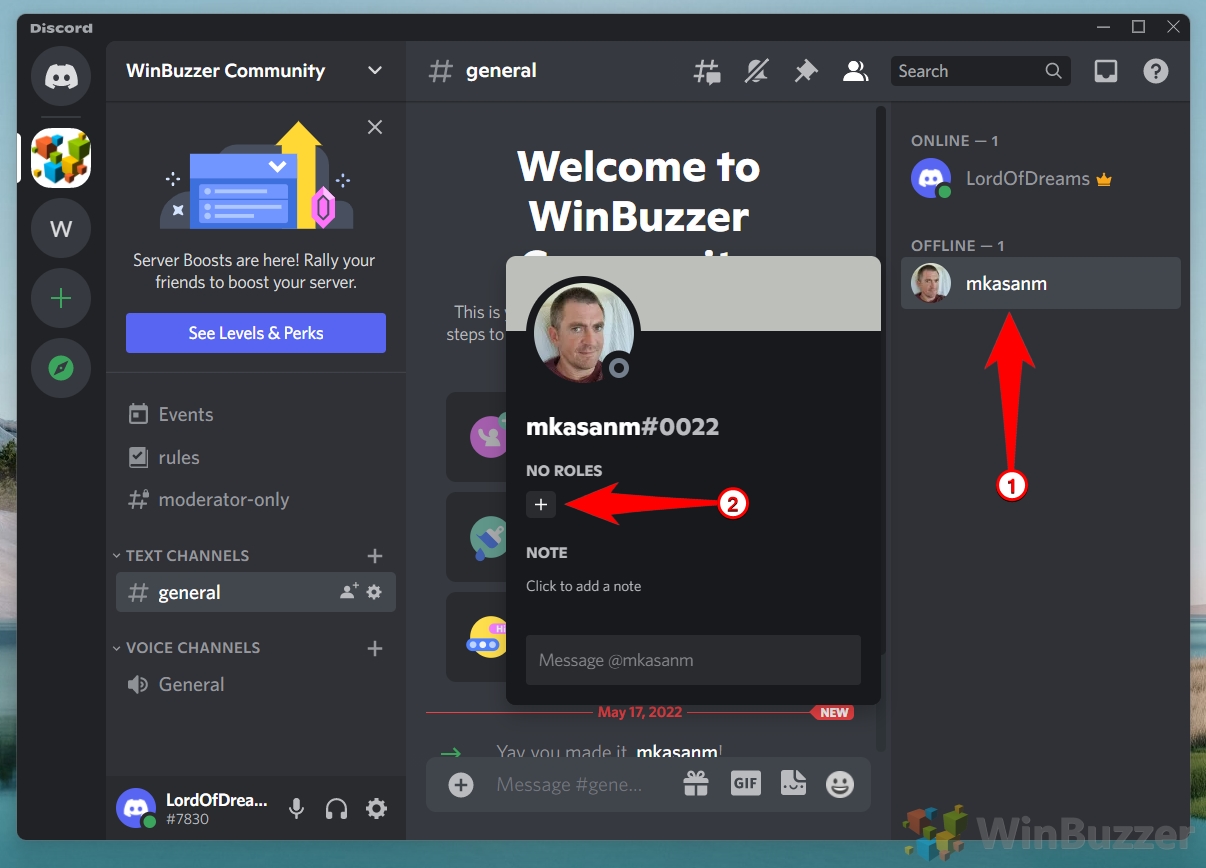Open Discord help
Image resolution: width=1206 pixels, height=868 pixels.
click(x=1156, y=71)
